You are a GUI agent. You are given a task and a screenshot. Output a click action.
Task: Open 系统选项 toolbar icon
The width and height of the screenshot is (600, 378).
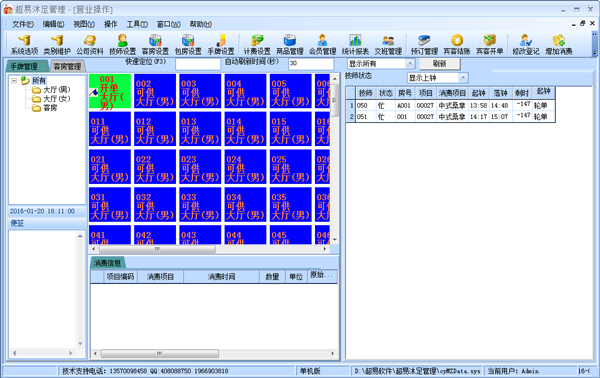(x=24, y=45)
